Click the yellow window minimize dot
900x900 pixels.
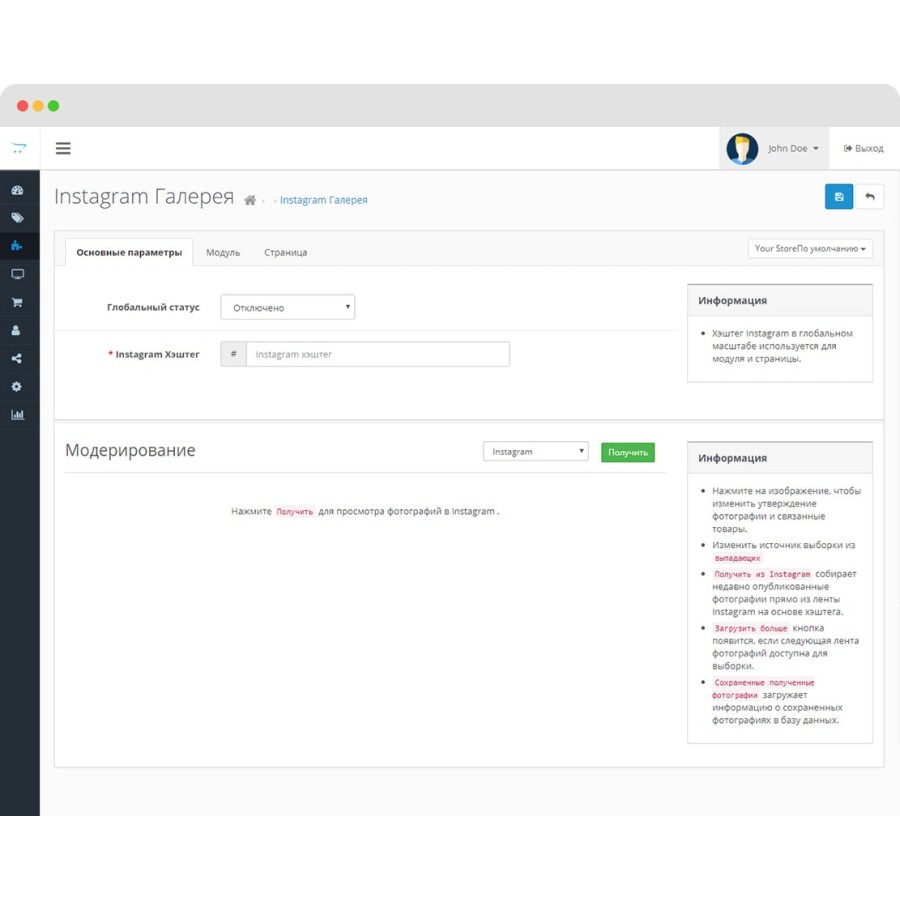pos(38,106)
